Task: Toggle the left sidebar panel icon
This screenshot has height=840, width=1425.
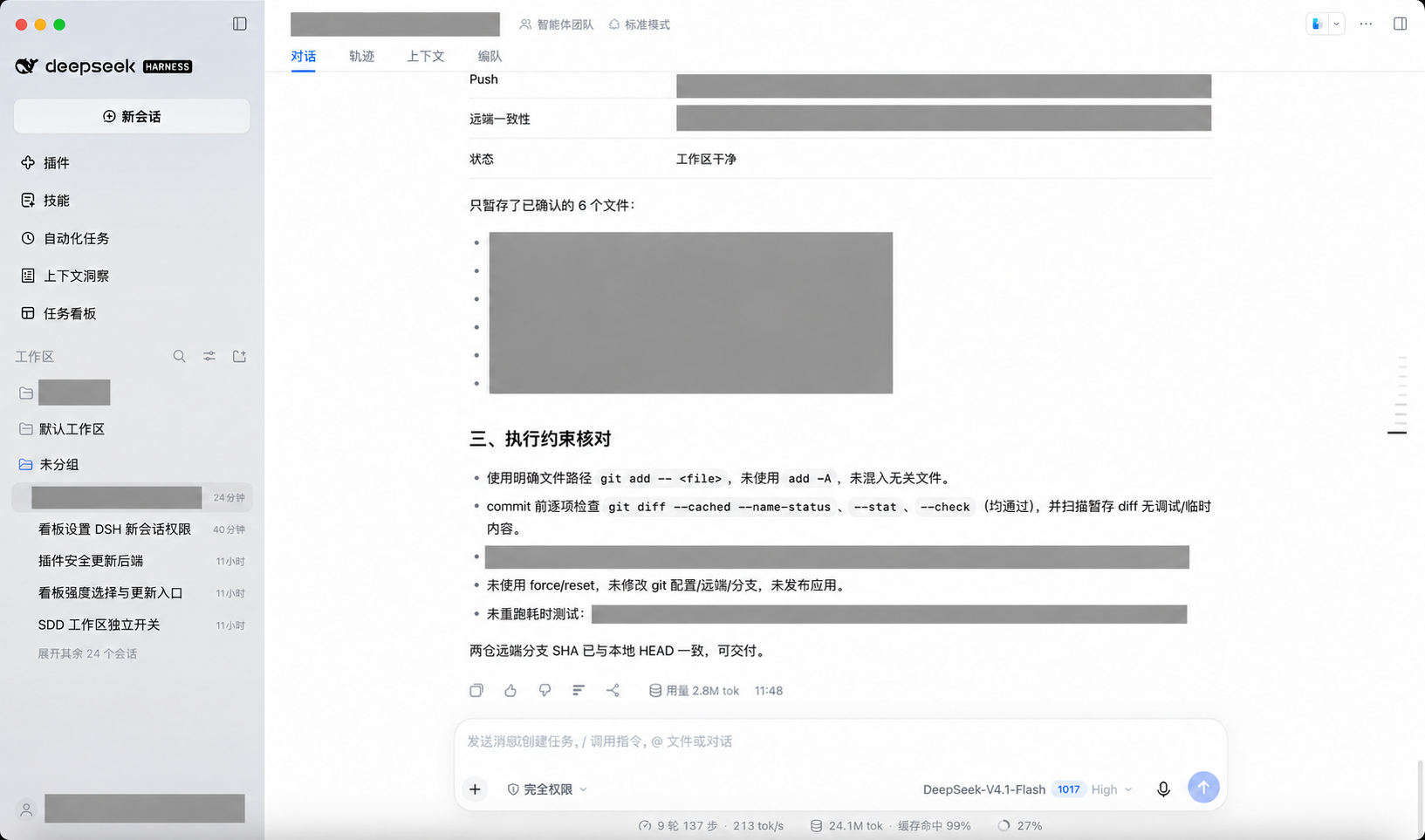Action: point(240,24)
